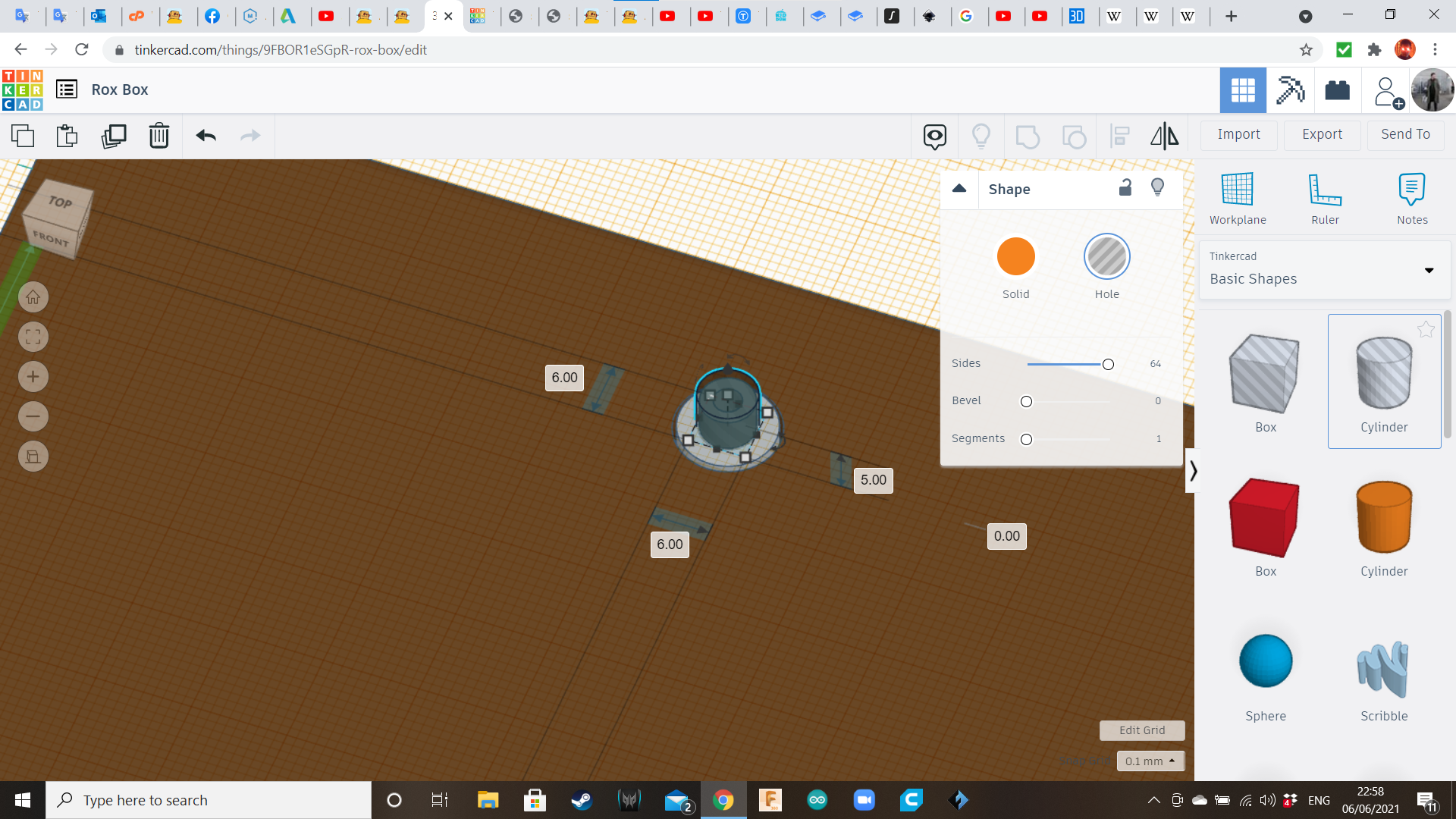Click the Edit Grid button
The image size is (1456, 819).
(x=1141, y=730)
